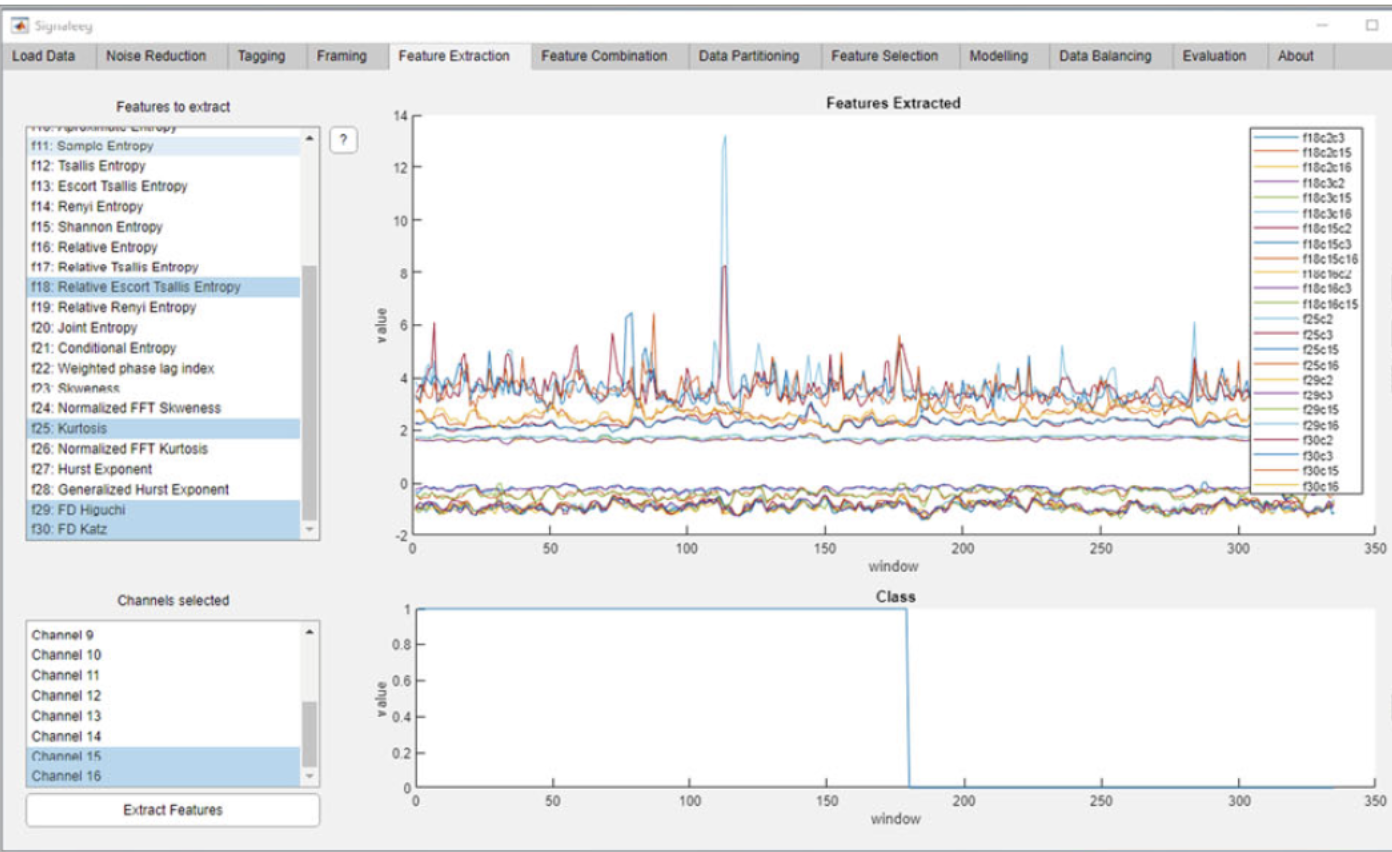The width and height of the screenshot is (1392, 852).
Task: Select Channel 10 in channels list
Action: click(x=163, y=655)
